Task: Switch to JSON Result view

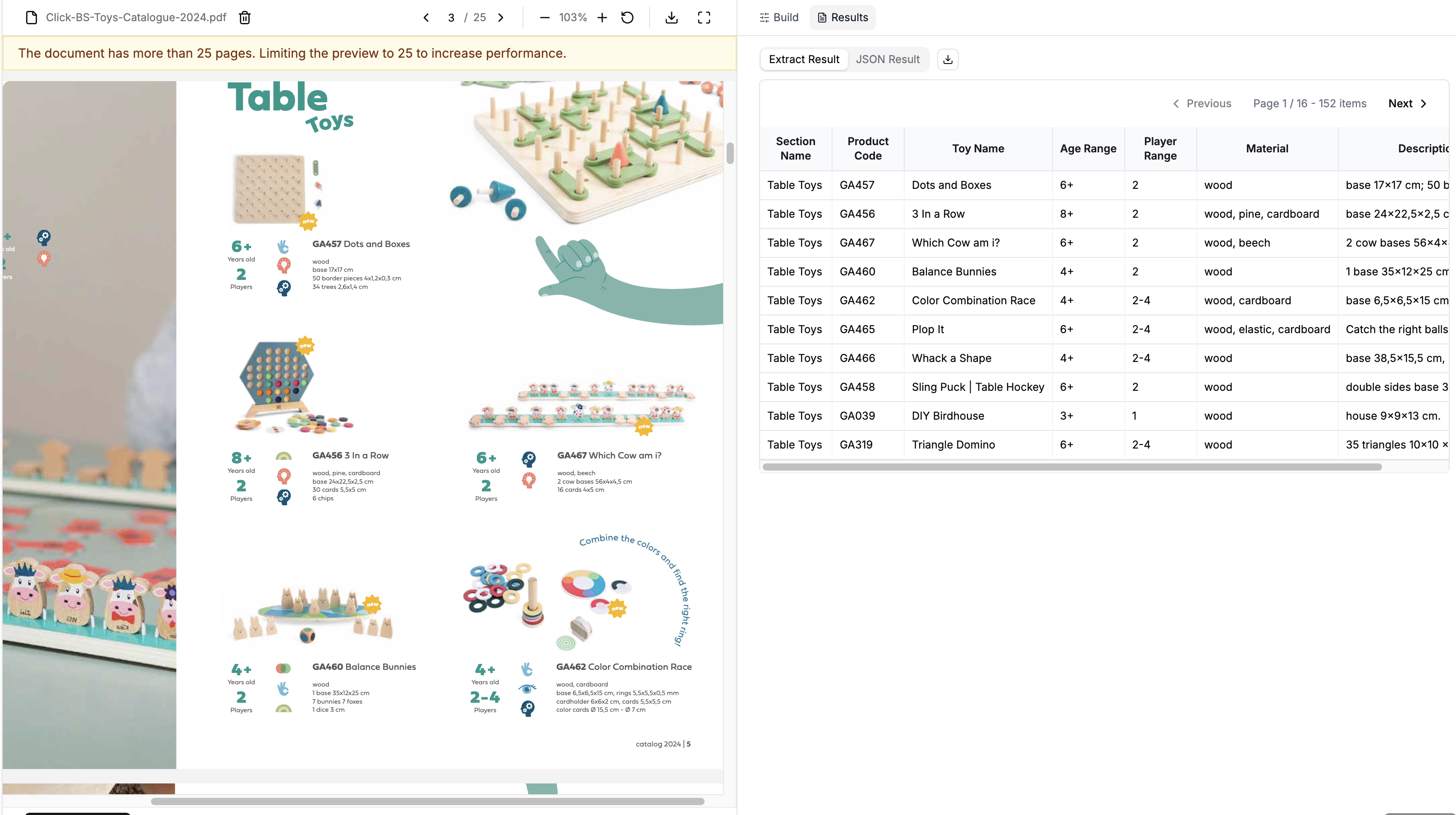Action: click(x=888, y=60)
